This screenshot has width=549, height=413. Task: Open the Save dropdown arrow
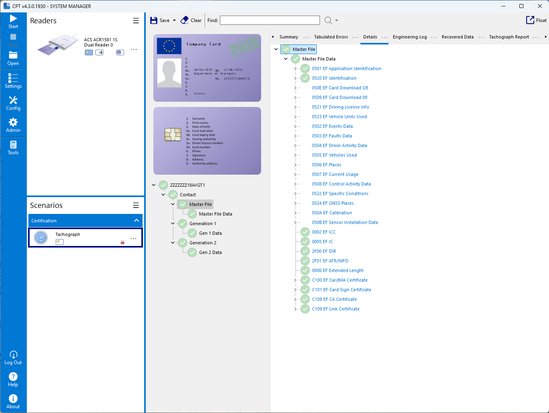coord(174,20)
